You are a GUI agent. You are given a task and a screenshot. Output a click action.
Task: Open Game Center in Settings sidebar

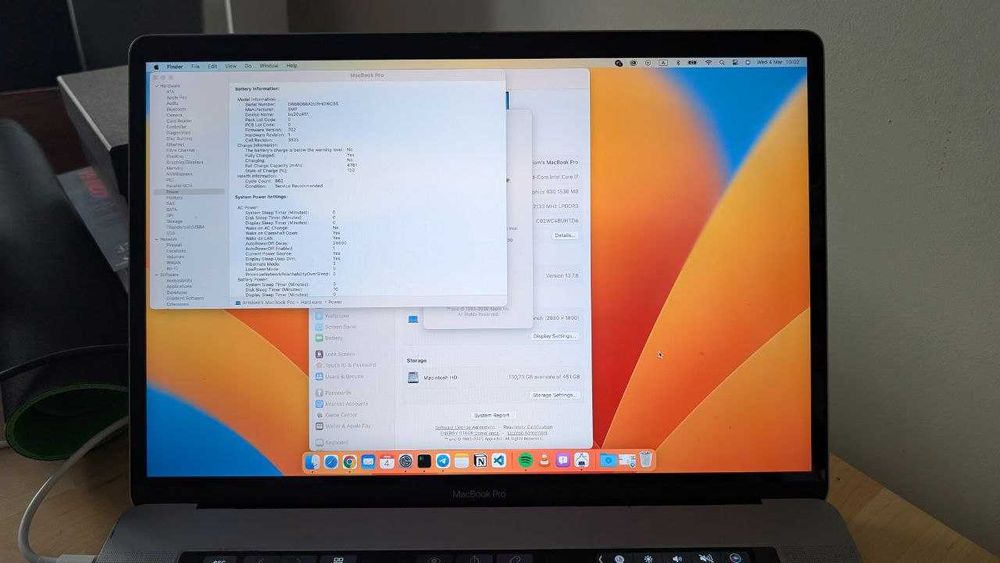[x=336, y=414]
